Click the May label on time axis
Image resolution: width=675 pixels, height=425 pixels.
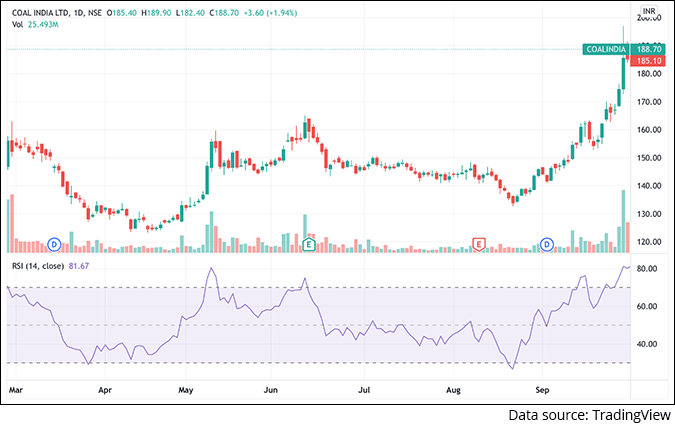tap(186, 390)
